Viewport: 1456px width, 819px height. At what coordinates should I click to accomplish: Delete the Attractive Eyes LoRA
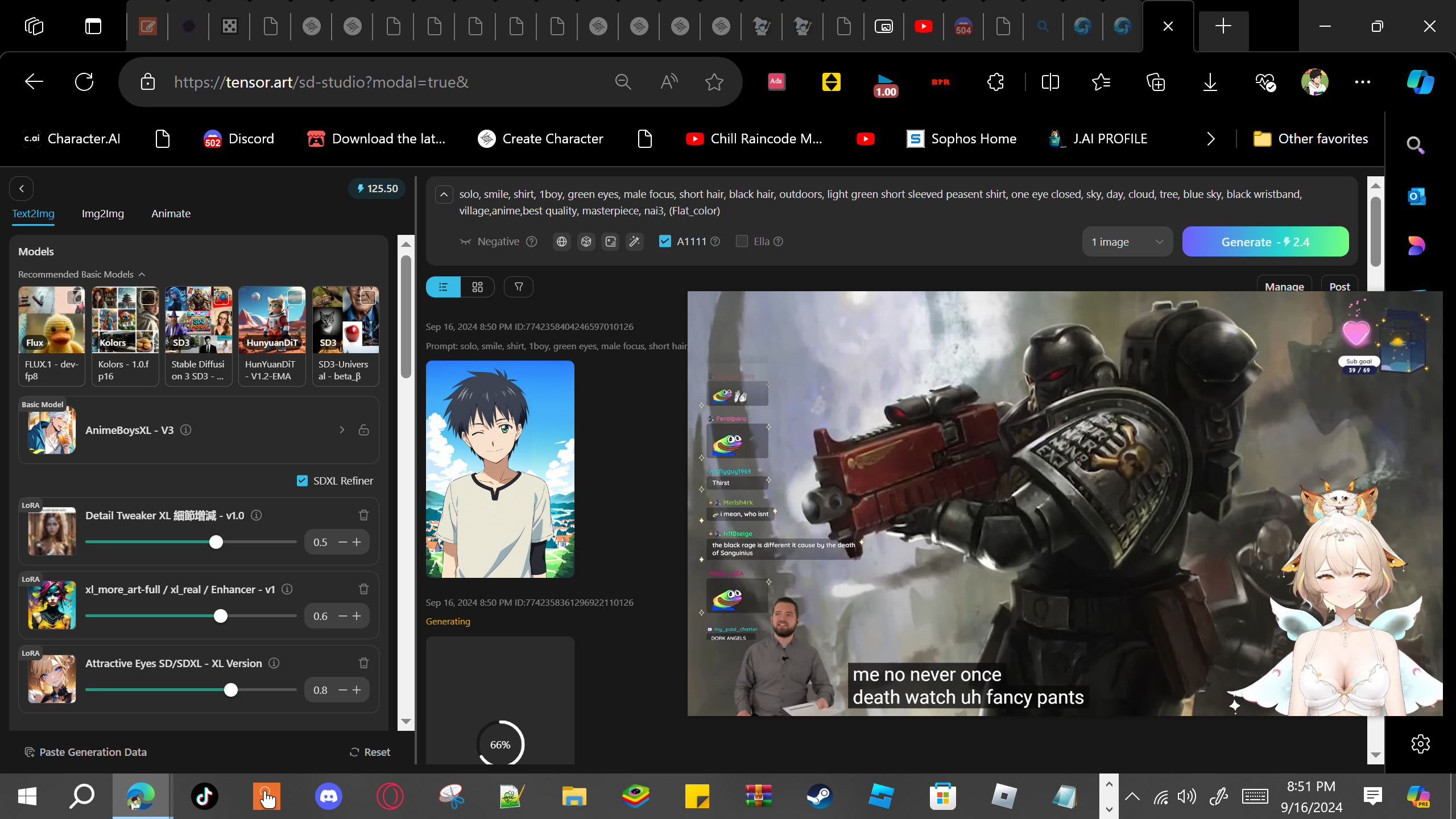click(364, 663)
